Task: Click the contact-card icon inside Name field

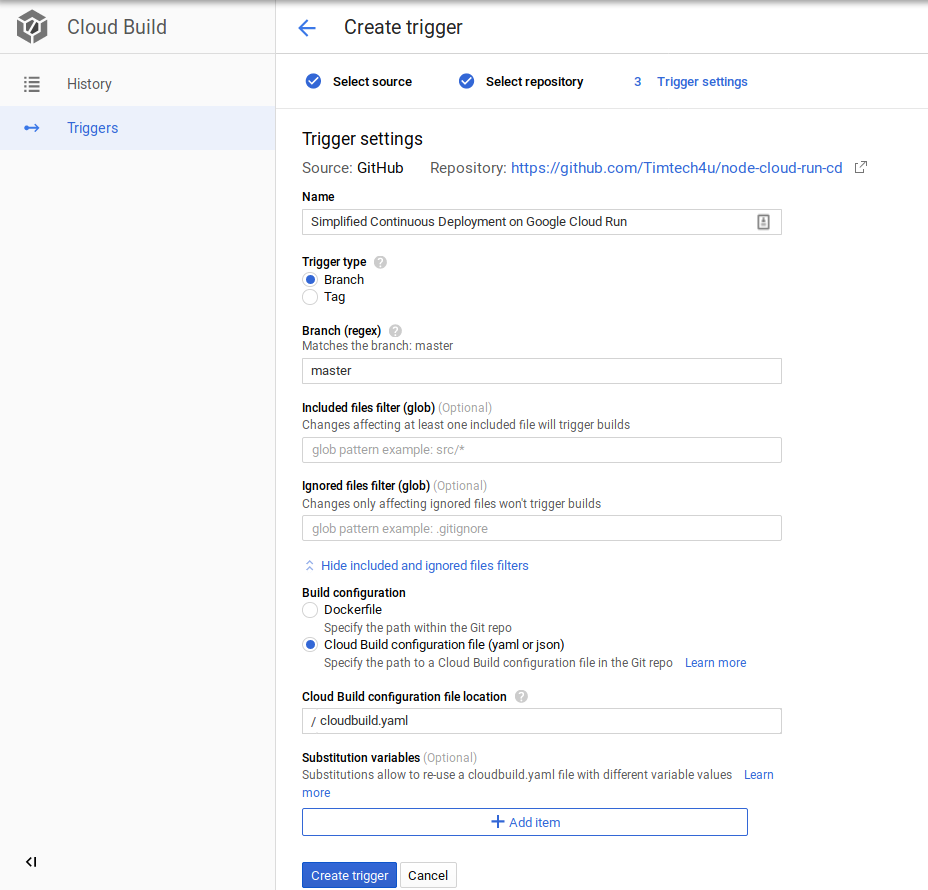Action: pyautogui.click(x=763, y=222)
